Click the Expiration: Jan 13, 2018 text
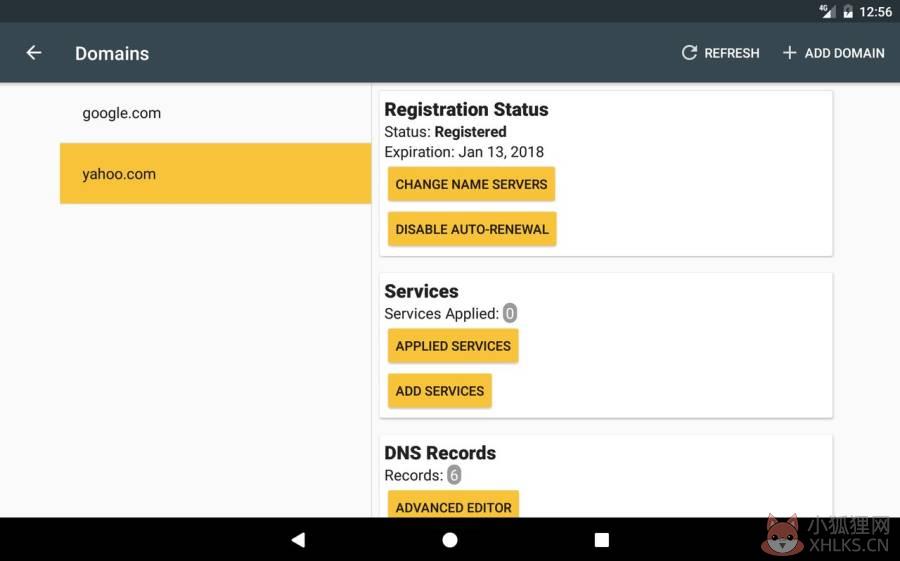Image resolution: width=900 pixels, height=561 pixels. pyautogui.click(x=464, y=152)
